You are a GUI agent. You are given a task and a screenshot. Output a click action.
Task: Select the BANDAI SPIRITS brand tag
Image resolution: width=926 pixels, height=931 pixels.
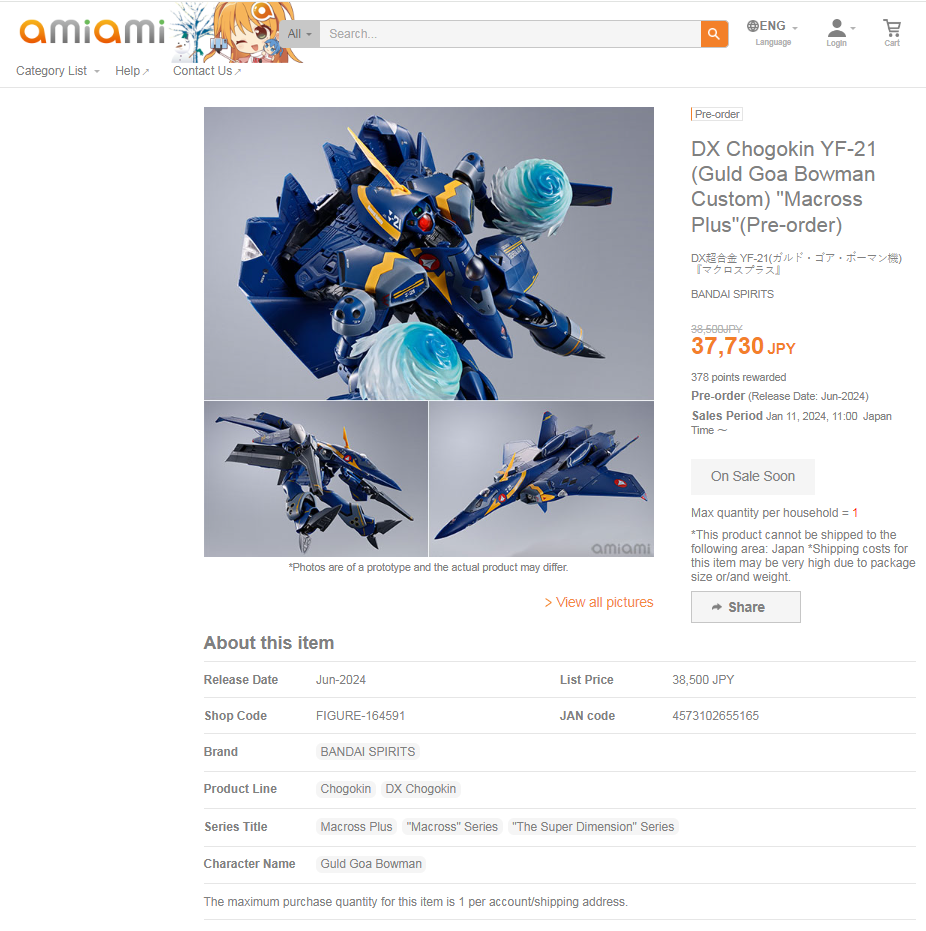coord(367,752)
